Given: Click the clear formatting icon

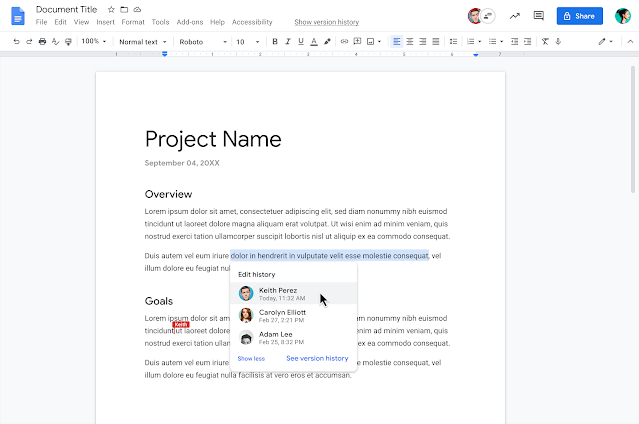Looking at the screenshot, I should 545,42.
